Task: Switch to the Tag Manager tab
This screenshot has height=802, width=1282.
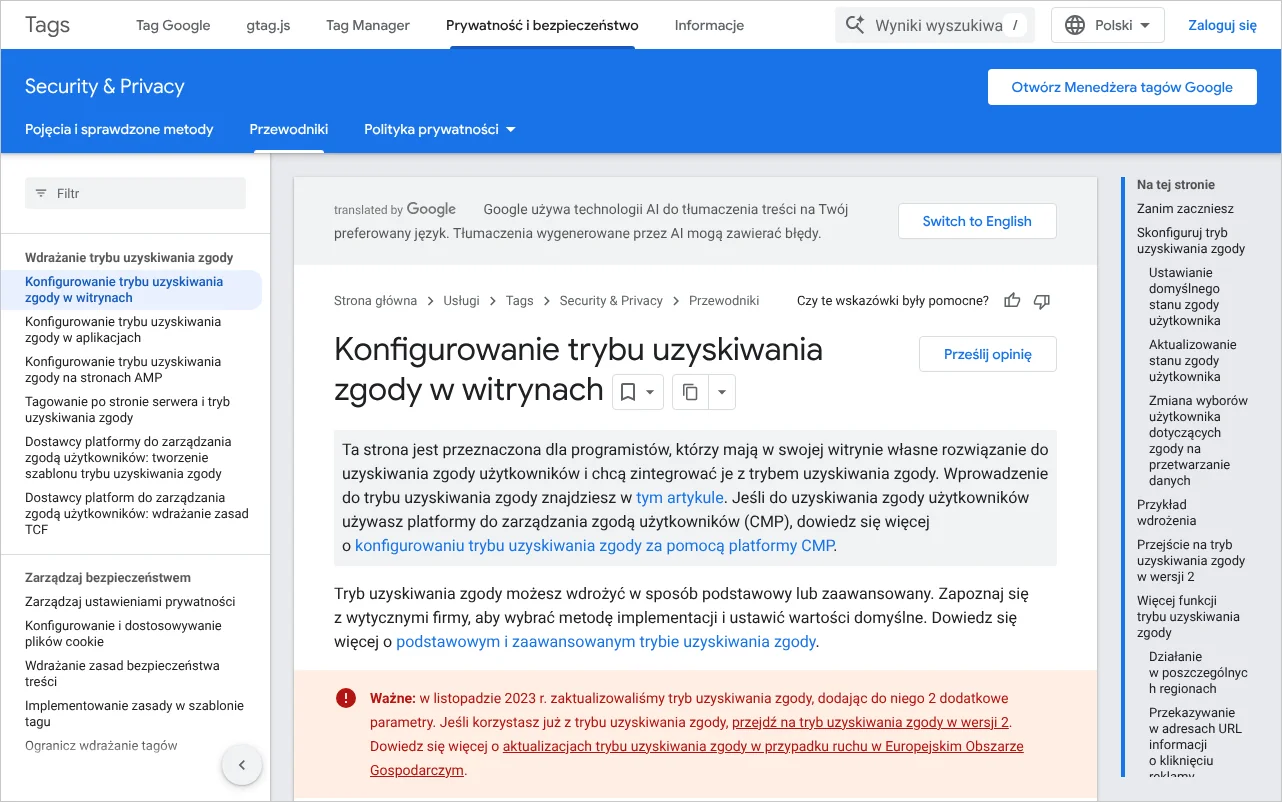Action: [x=368, y=25]
